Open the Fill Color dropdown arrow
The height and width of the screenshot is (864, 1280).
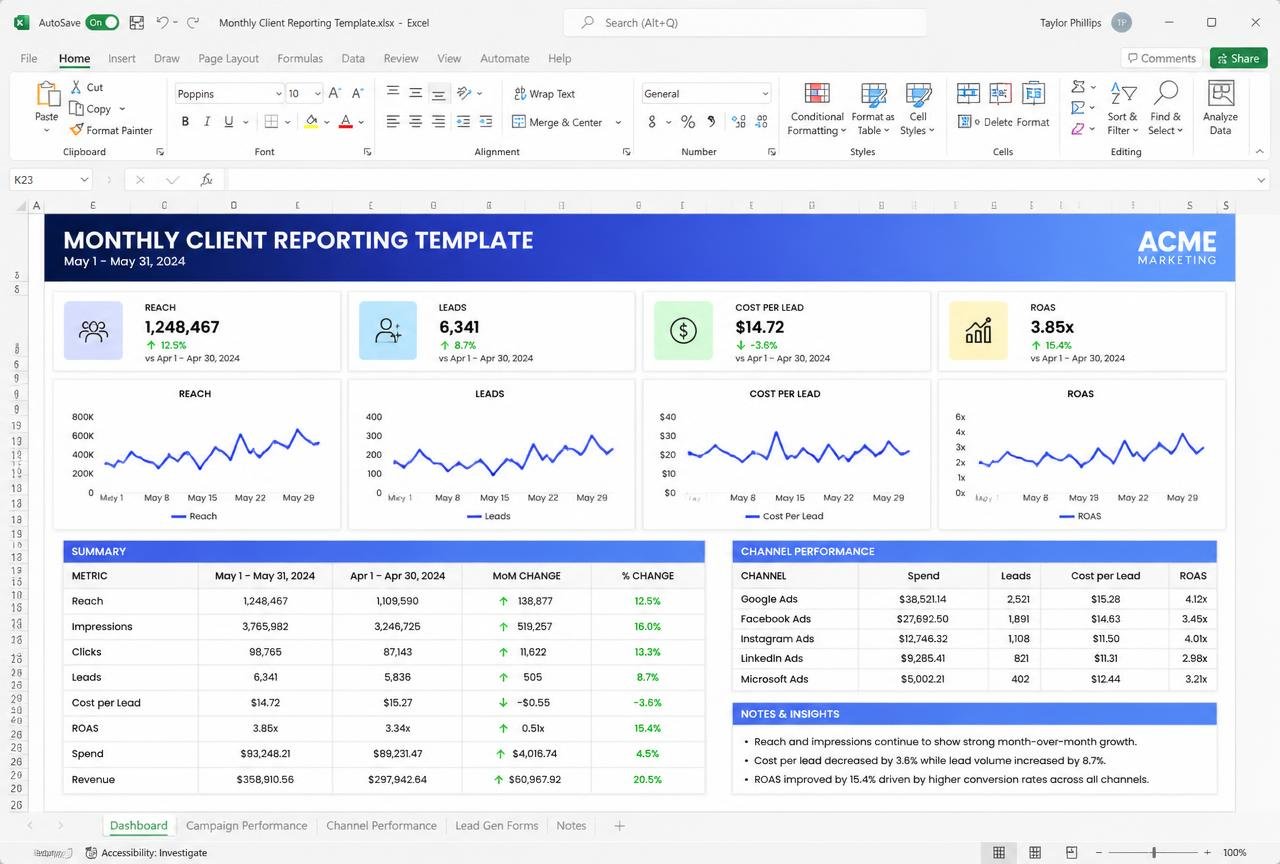click(x=327, y=122)
